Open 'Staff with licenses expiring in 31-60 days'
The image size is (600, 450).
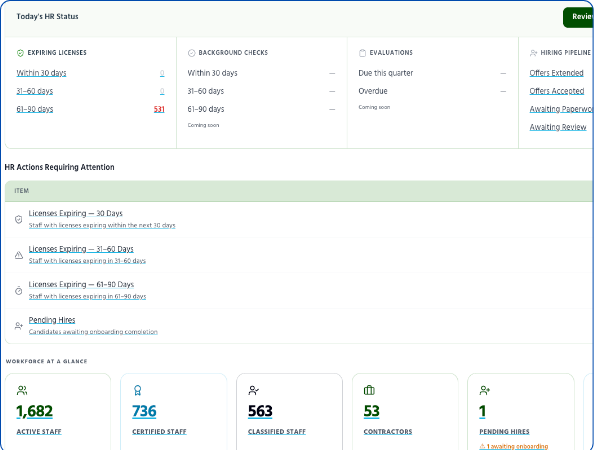point(87,261)
